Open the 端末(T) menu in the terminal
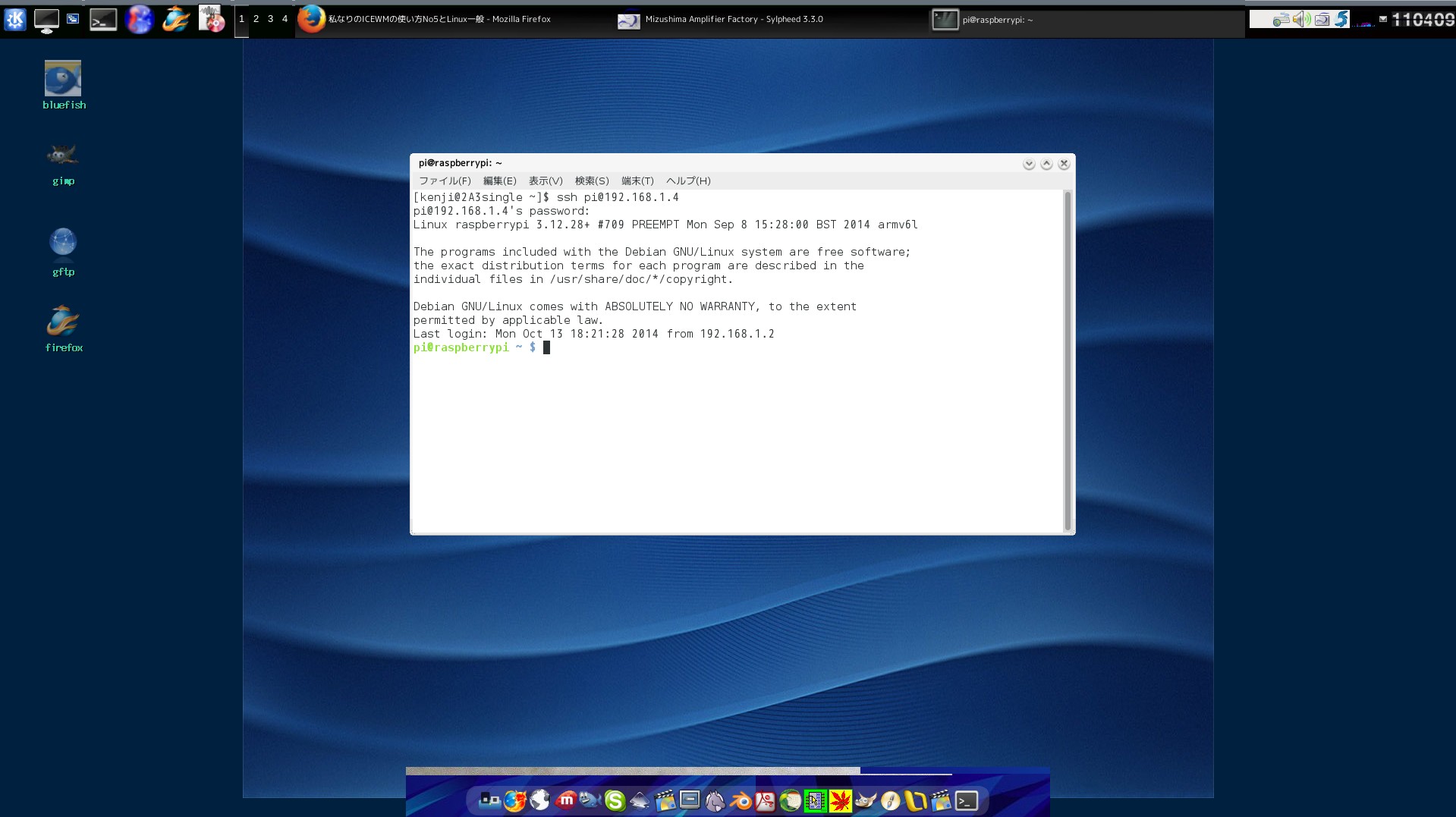 pyautogui.click(x=637, y=181)
